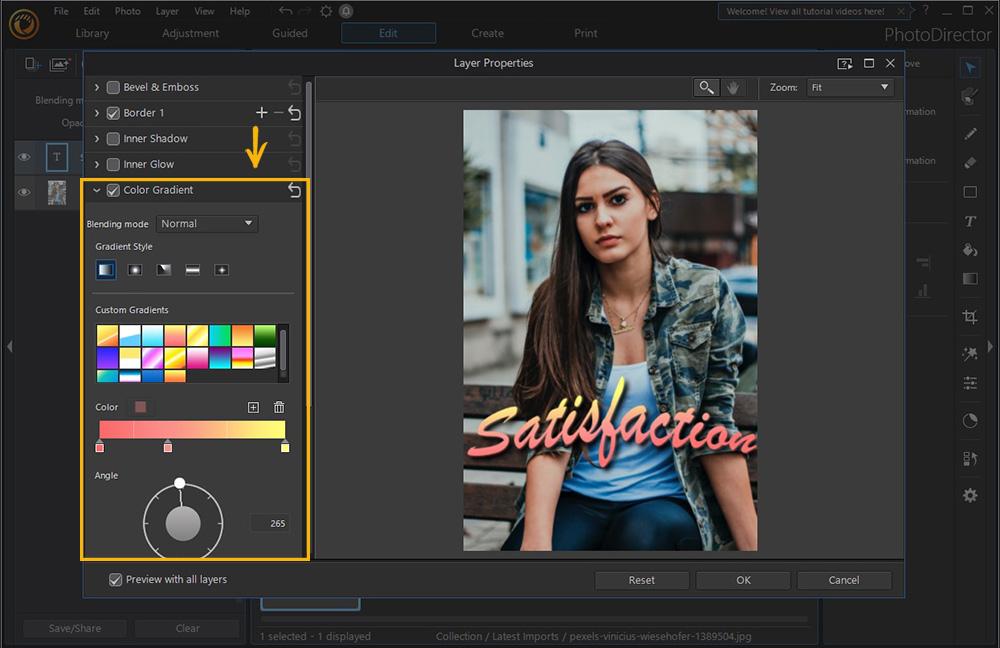Click the OK button
1000x648 pixels.
click(743, 580)
